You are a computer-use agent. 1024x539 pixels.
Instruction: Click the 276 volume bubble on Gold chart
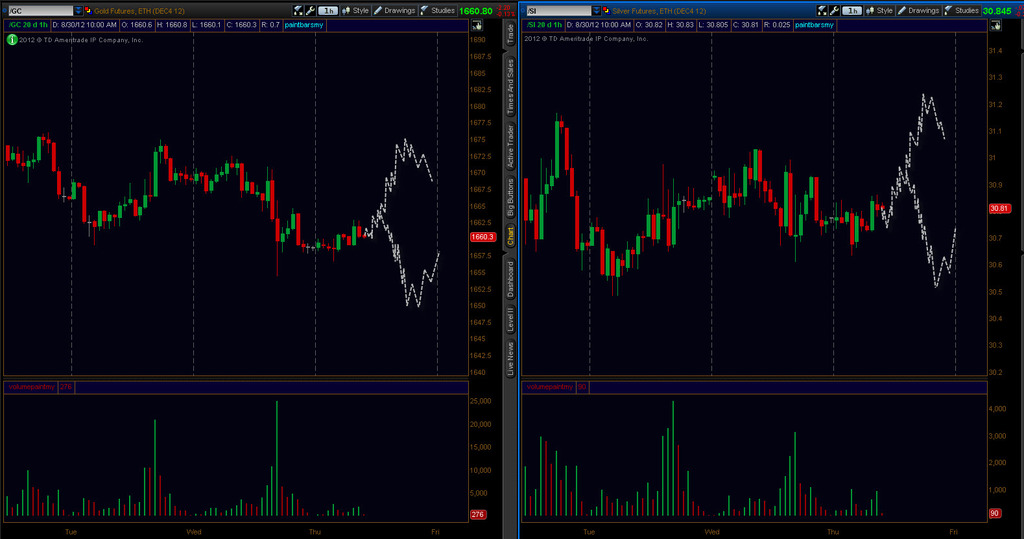click(478, 515)
